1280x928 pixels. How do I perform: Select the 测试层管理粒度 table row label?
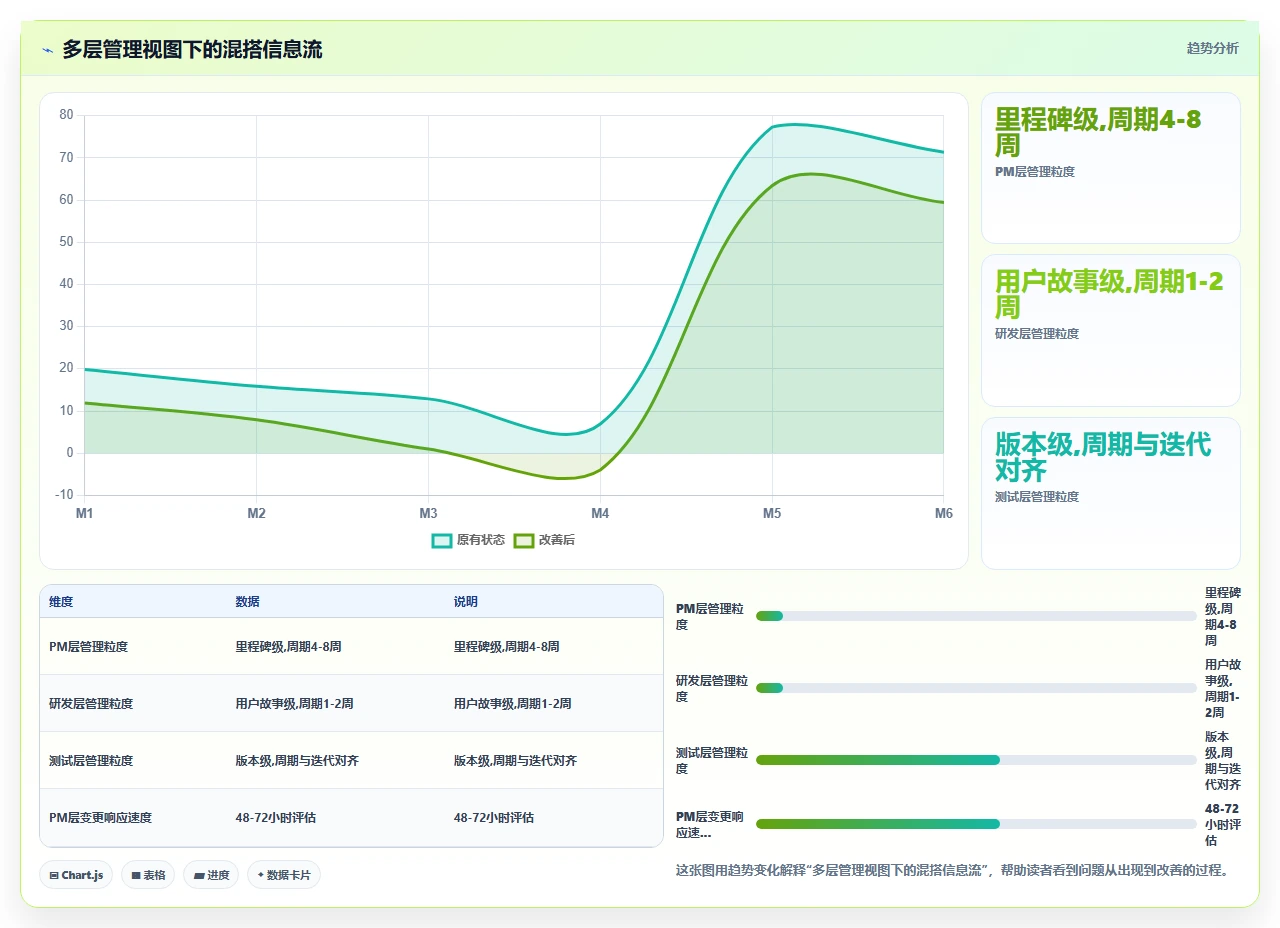point(91,761)
